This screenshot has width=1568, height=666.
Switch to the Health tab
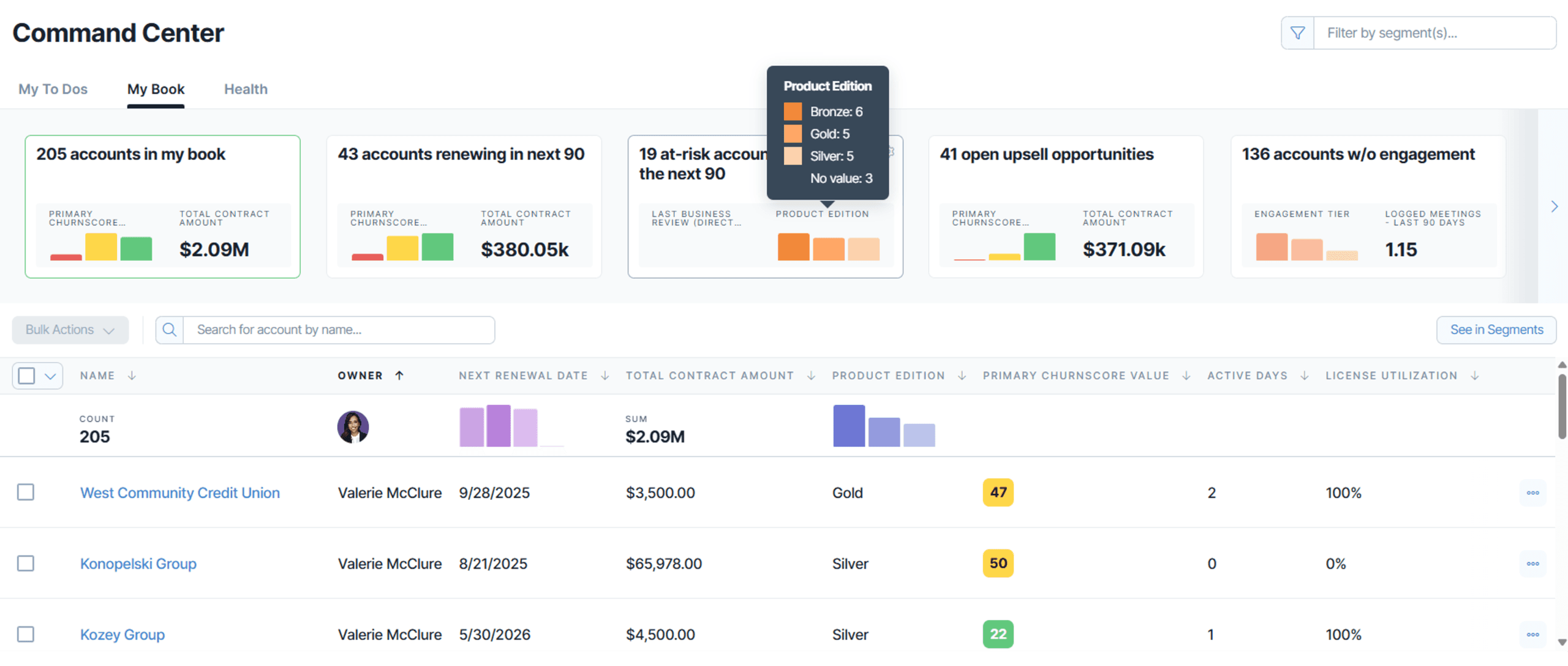(245, 89)
